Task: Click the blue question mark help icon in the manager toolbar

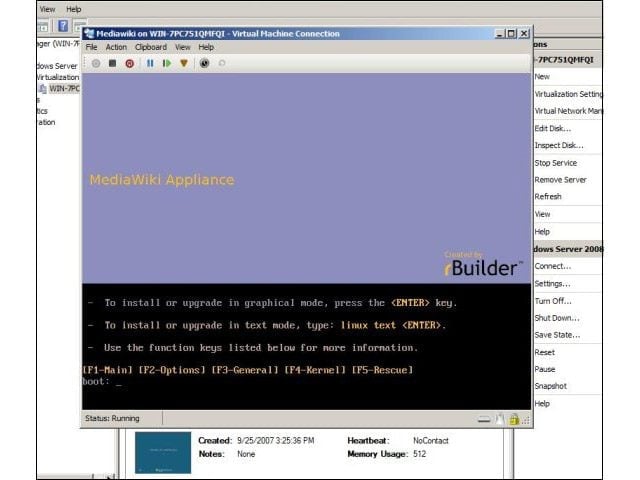Action: [x=63, y=26]
